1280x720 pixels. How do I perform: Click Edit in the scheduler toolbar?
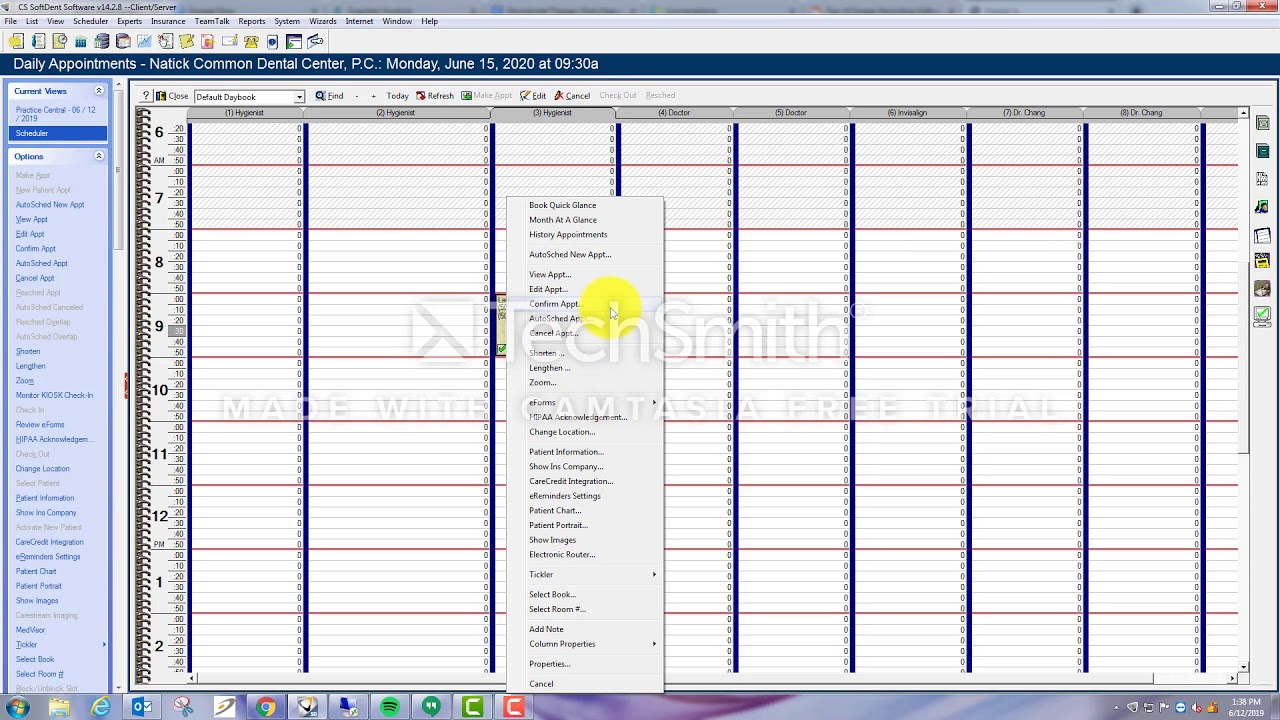[533, 96]
